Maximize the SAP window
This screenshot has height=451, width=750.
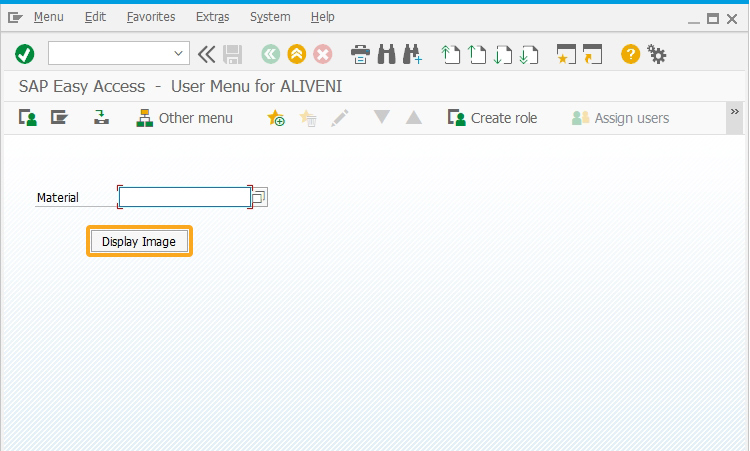pos(713,19)
